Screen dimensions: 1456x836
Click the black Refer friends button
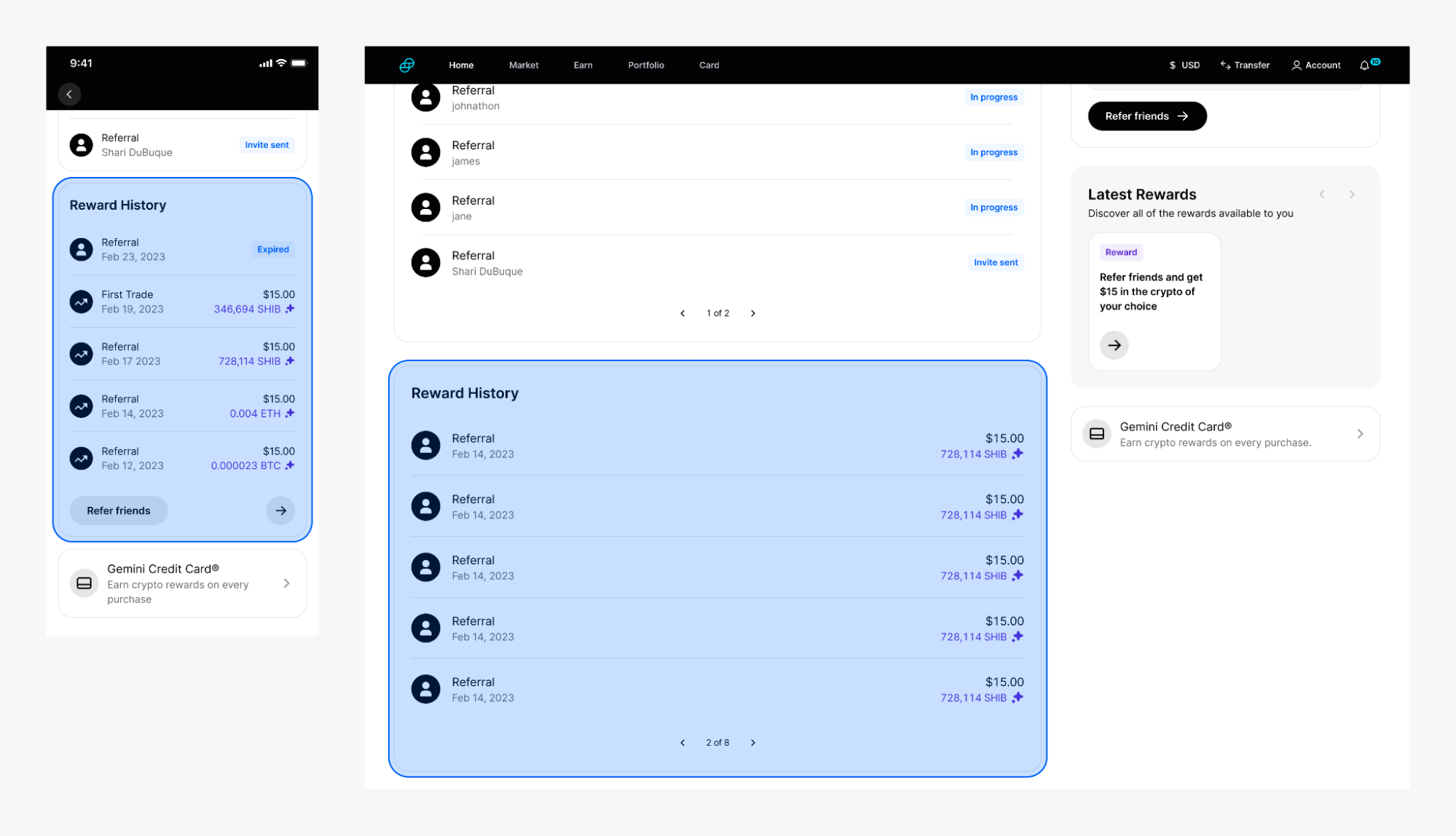pyautogui.click(x=1146, y=117)
